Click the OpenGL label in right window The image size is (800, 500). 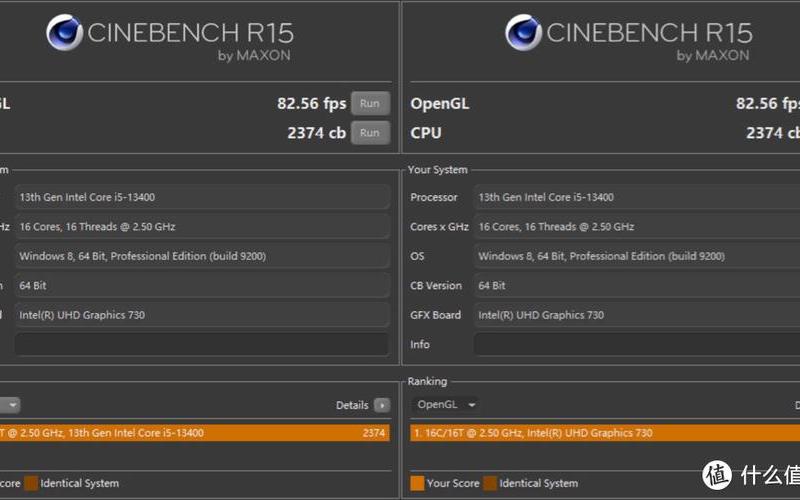tap(440, 104)
